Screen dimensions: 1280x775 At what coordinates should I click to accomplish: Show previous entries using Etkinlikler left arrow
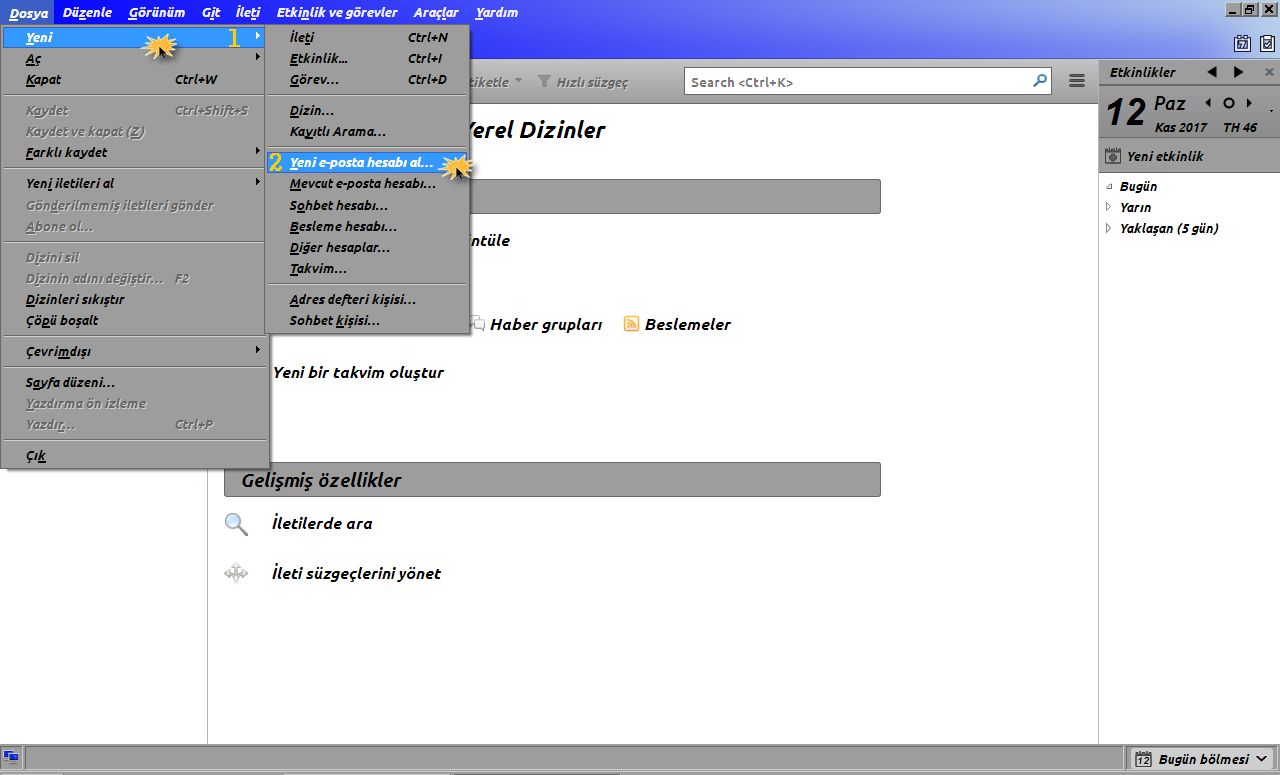coord(1212,72)
